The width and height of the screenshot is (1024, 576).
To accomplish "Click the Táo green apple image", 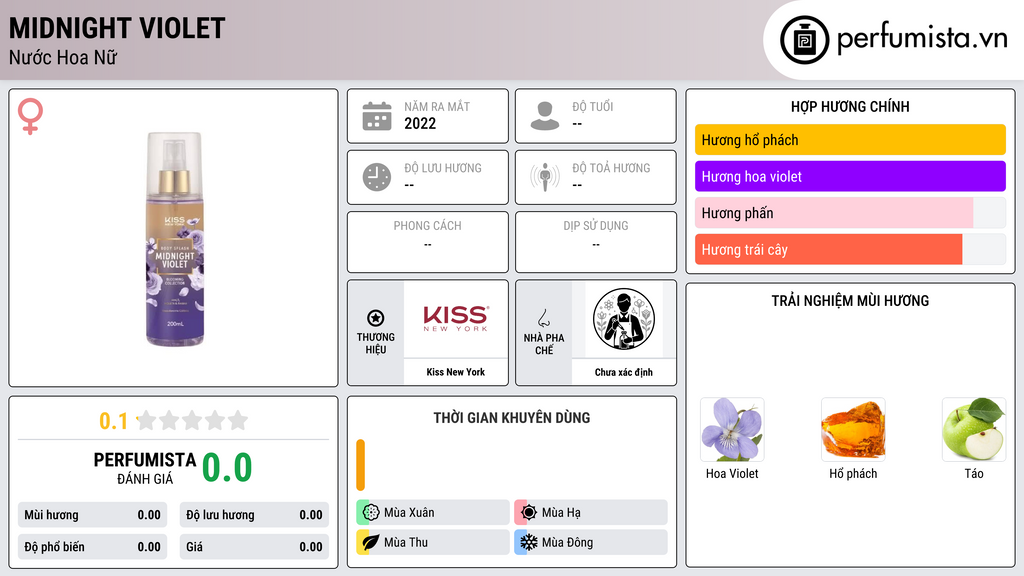I will click(974, 430).
